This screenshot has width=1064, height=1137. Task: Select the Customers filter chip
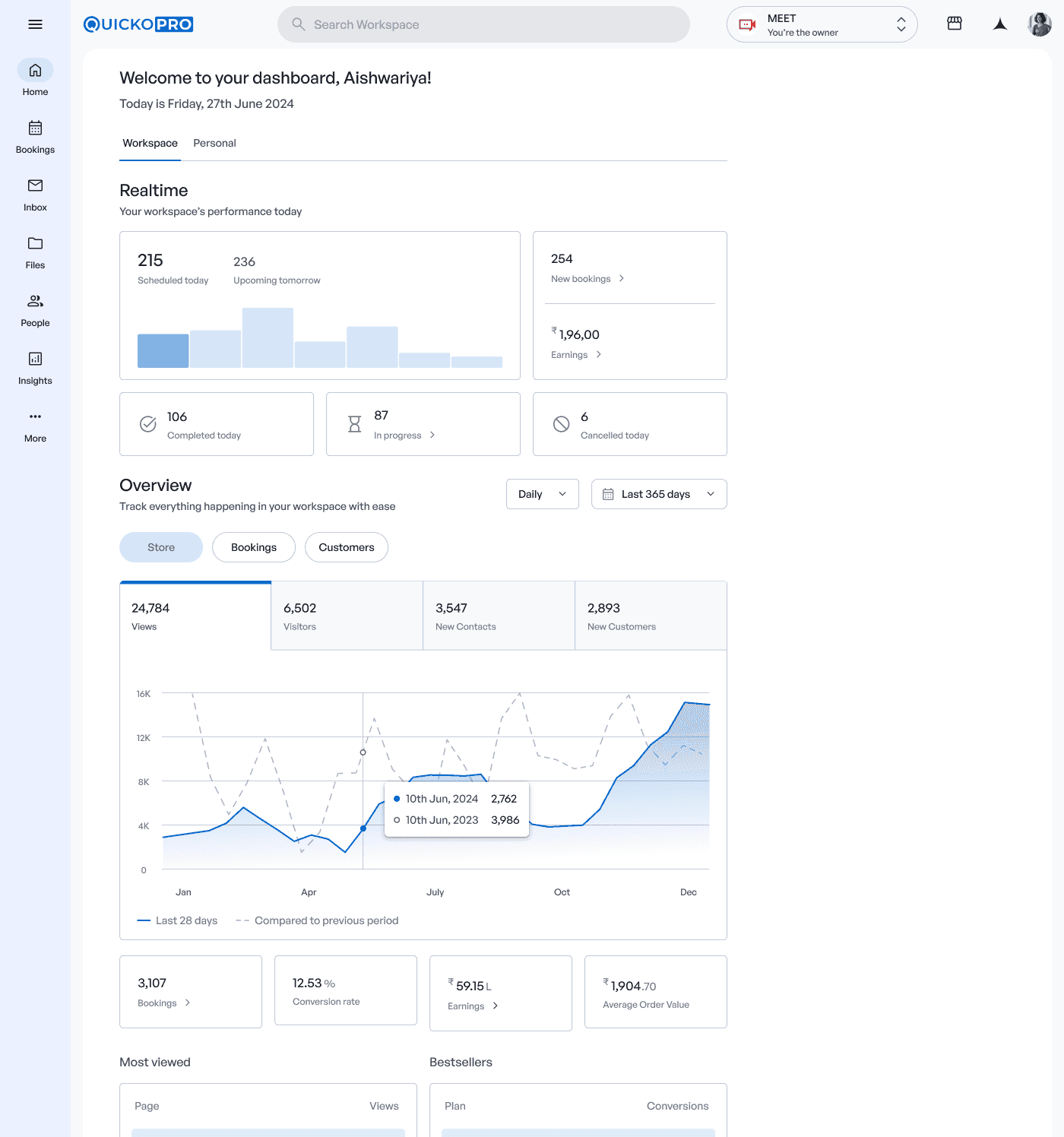[347, 547]
